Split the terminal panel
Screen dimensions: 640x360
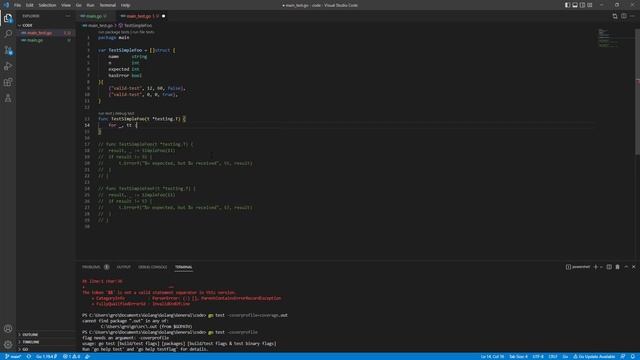tap(609, 267)
